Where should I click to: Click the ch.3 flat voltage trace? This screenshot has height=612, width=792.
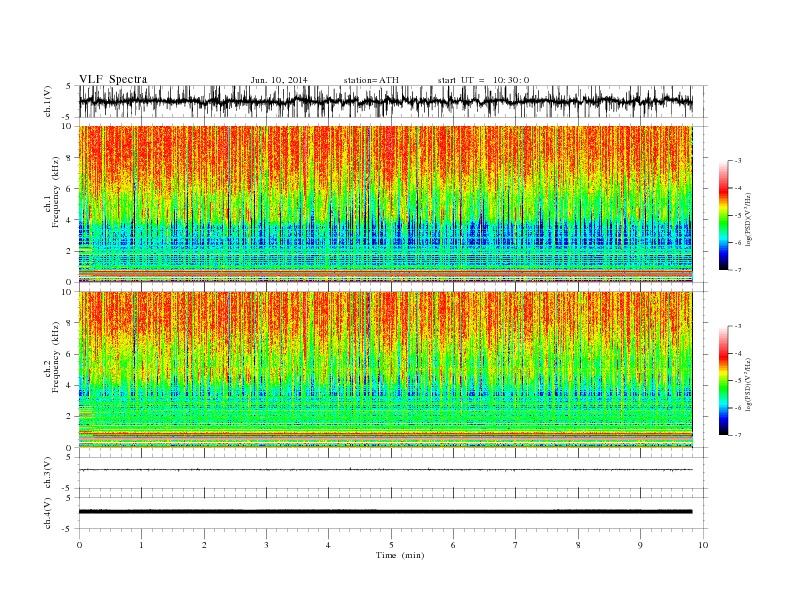tap(385, 470)
